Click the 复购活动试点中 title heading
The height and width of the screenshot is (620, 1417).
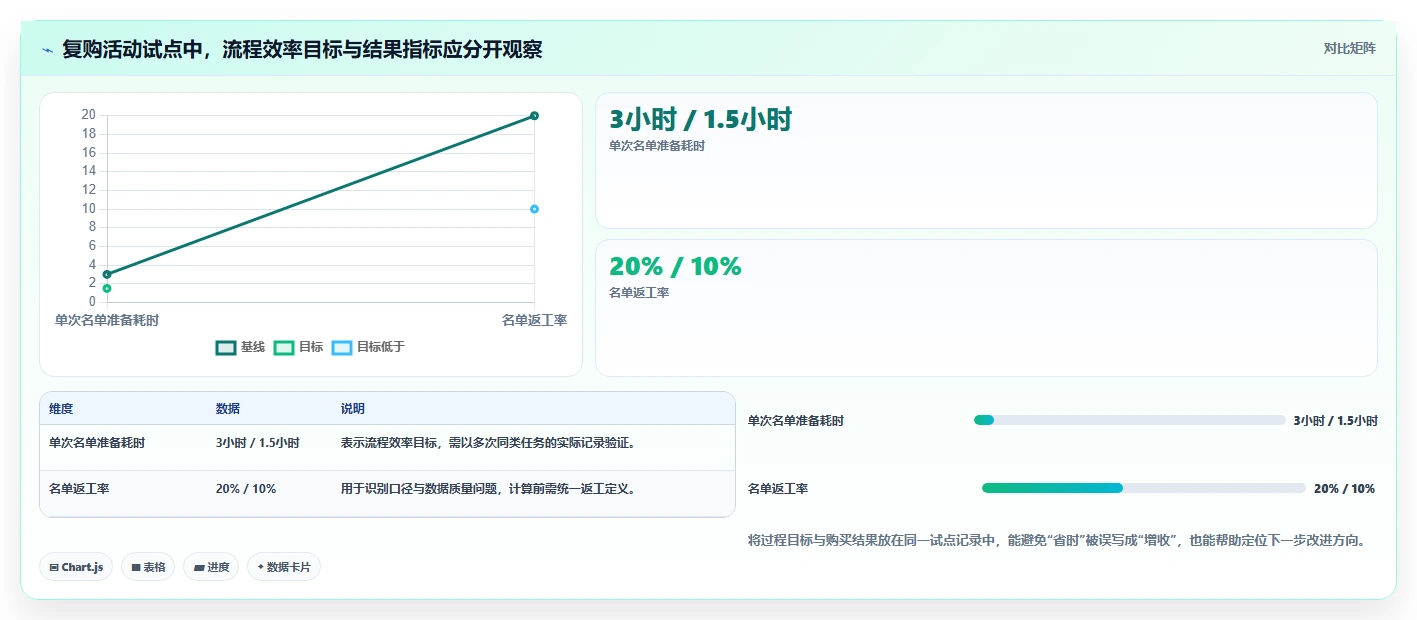click(x=302, y=49)
